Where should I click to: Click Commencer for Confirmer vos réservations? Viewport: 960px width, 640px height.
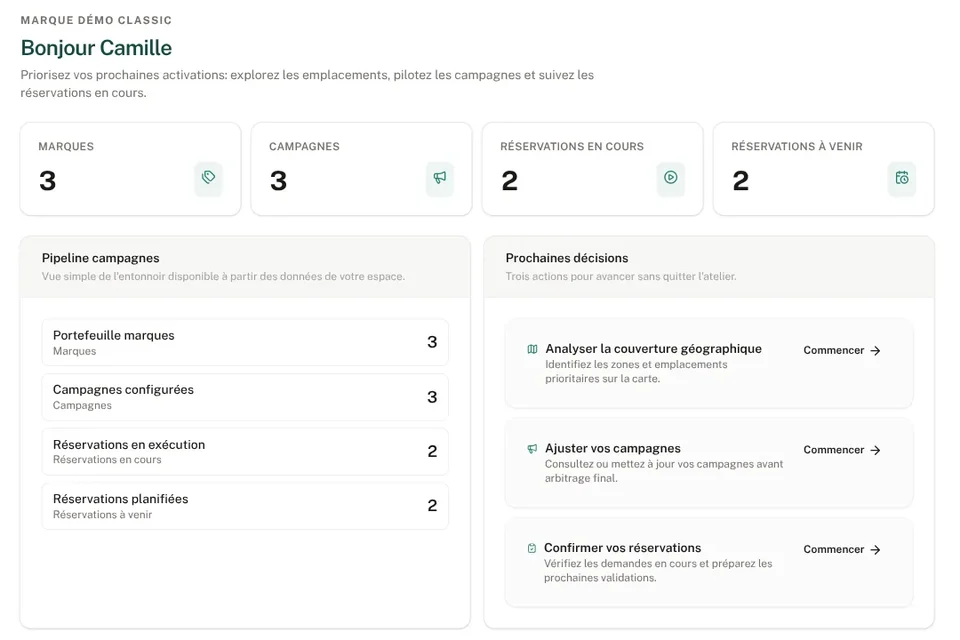[x=842, y=549]
